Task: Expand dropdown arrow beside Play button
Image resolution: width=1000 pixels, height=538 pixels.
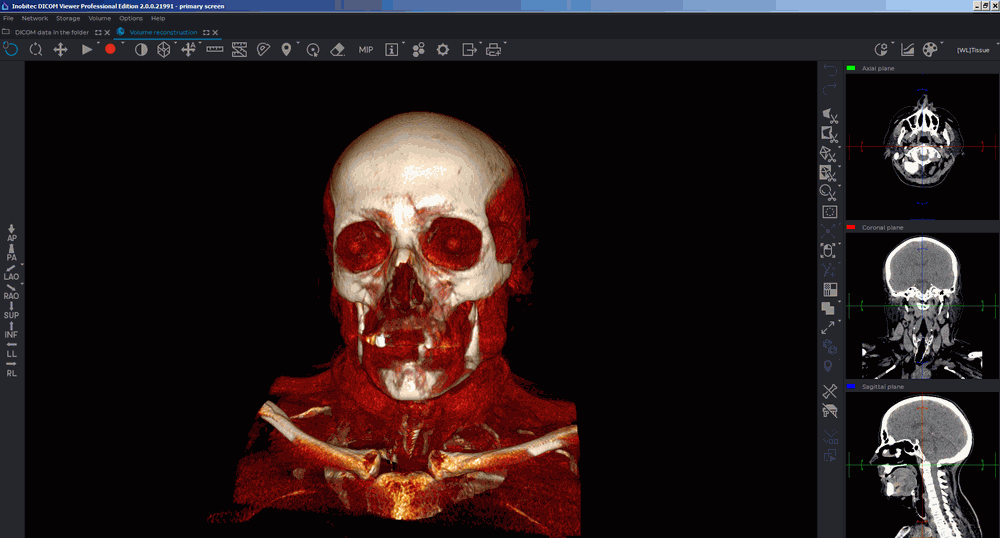Action: click(98, 44)
